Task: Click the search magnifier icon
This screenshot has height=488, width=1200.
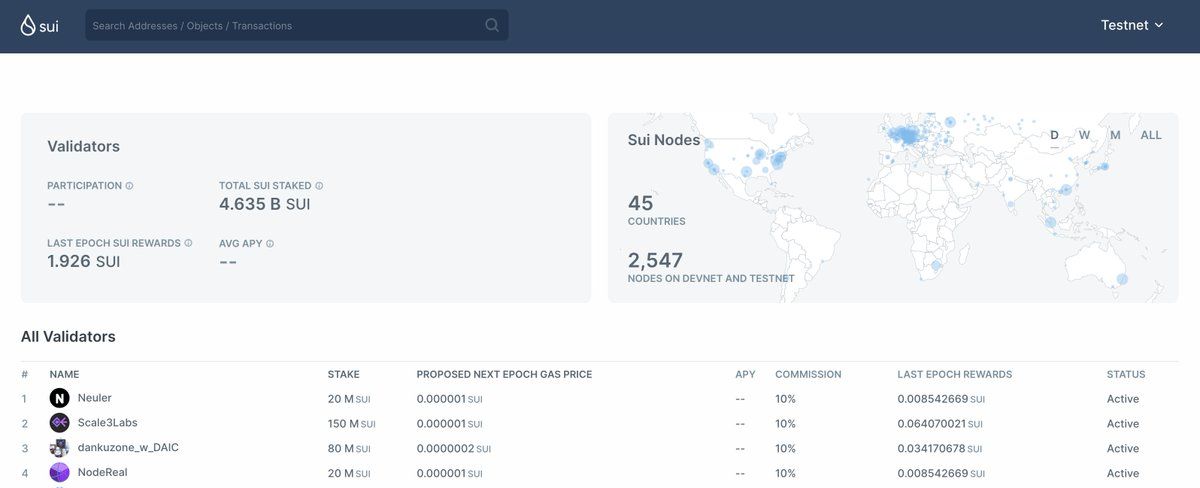Action: click(x=492, y=25)
